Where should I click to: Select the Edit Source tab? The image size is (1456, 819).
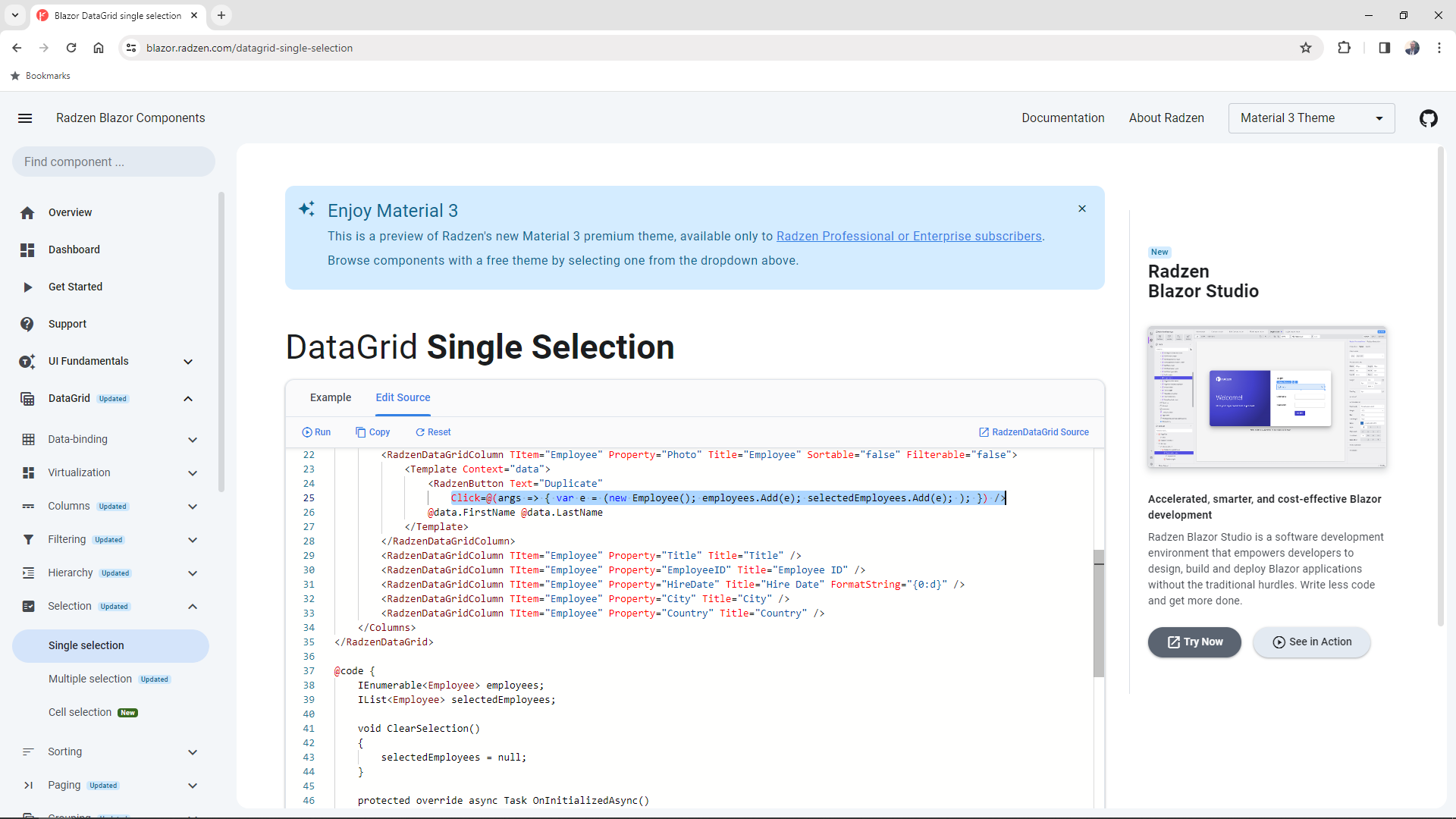tap(403, 397)
